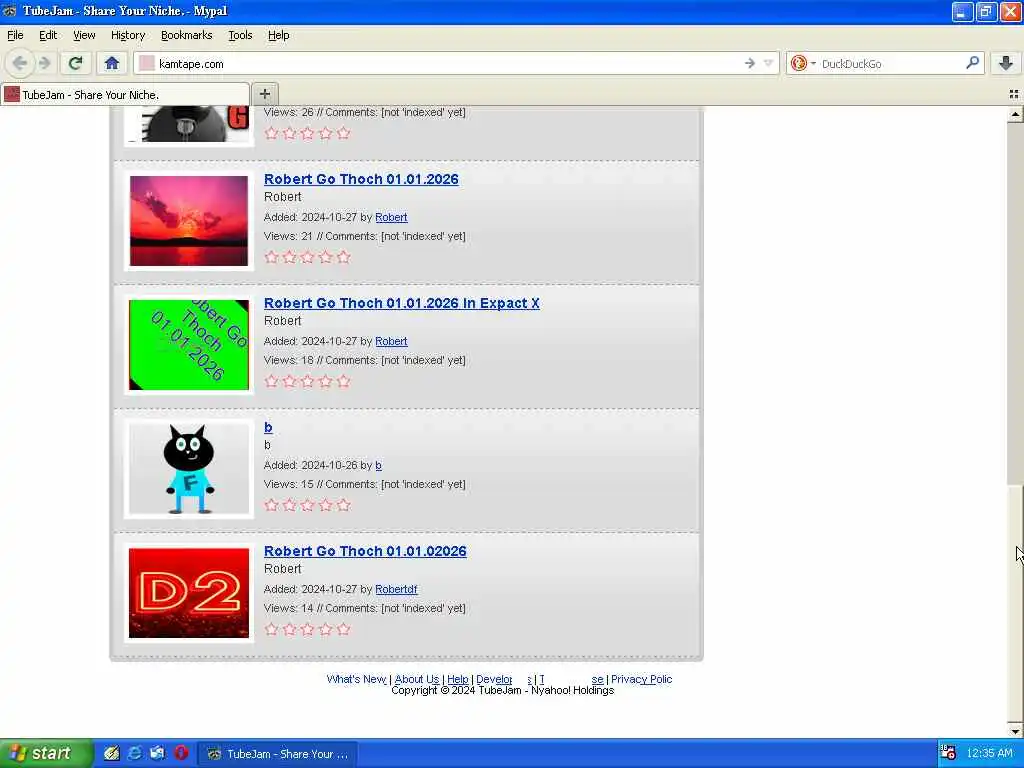Rate video b four stars
This screenshot has height=768, width=1024.
point(325,505)
